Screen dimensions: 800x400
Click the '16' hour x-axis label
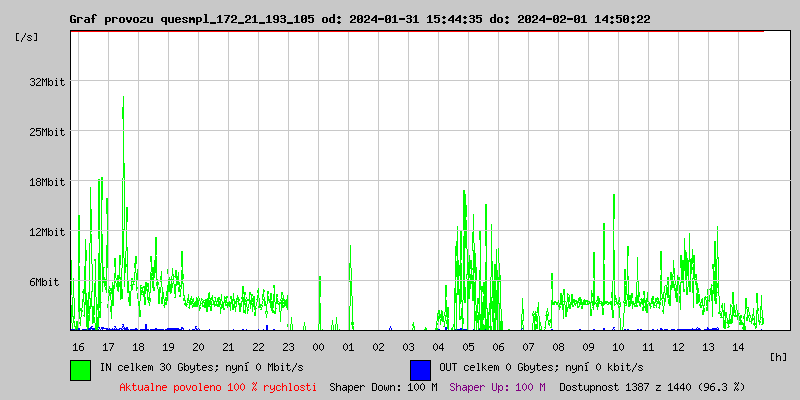(78, 346)
